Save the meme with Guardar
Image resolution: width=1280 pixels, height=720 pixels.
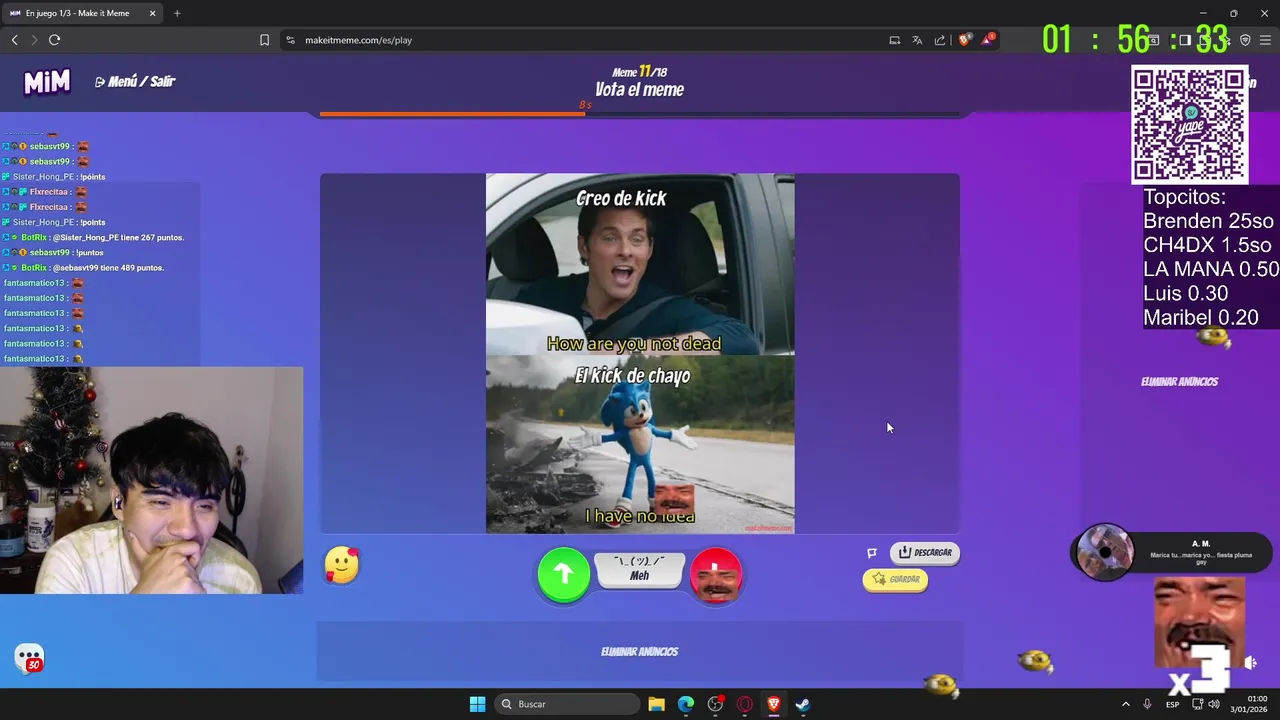click(x=895, y=579)
